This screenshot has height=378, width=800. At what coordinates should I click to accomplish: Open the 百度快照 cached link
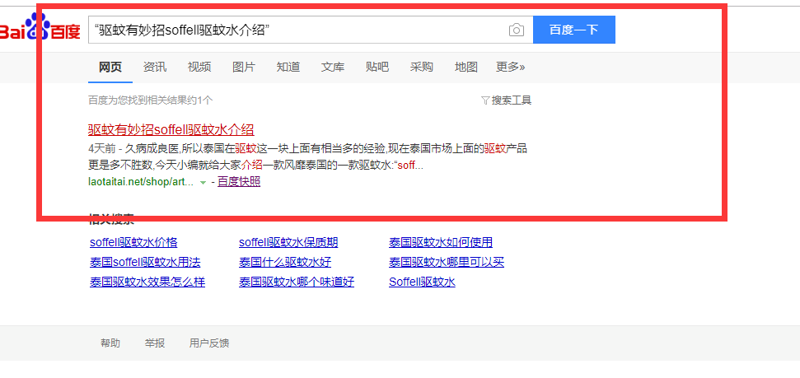click(239, 182)
